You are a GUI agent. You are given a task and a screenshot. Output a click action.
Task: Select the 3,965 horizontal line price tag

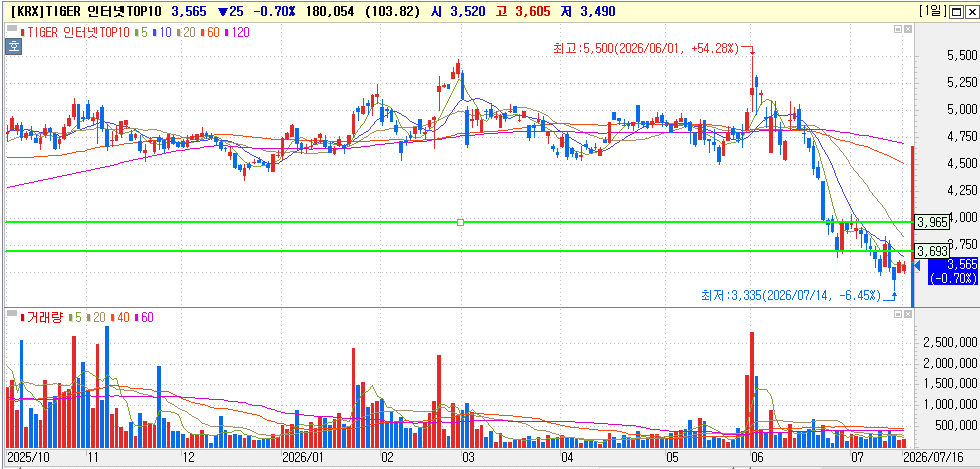[x=931, y=221]
